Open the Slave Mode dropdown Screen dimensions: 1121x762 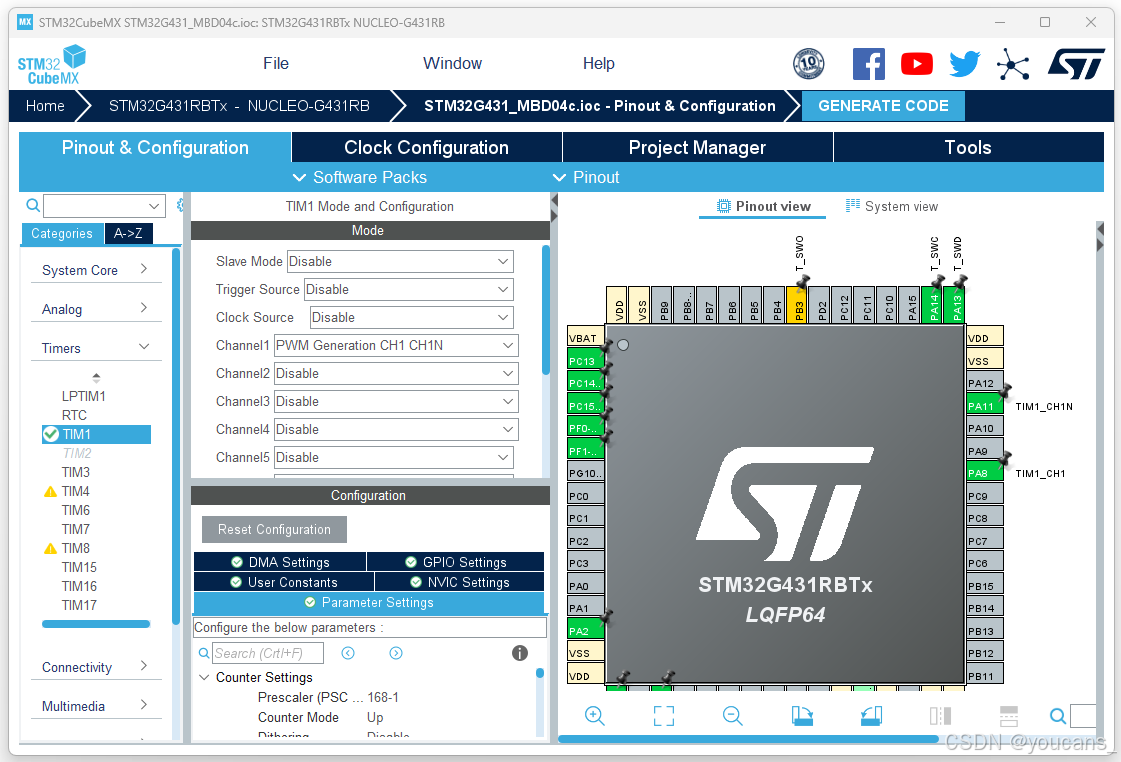tap(400, 262)
